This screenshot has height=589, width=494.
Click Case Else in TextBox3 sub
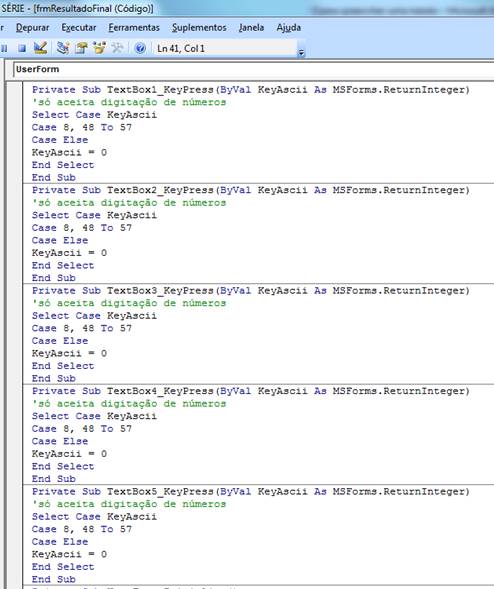pyautogui.click(x=60, y=341)
